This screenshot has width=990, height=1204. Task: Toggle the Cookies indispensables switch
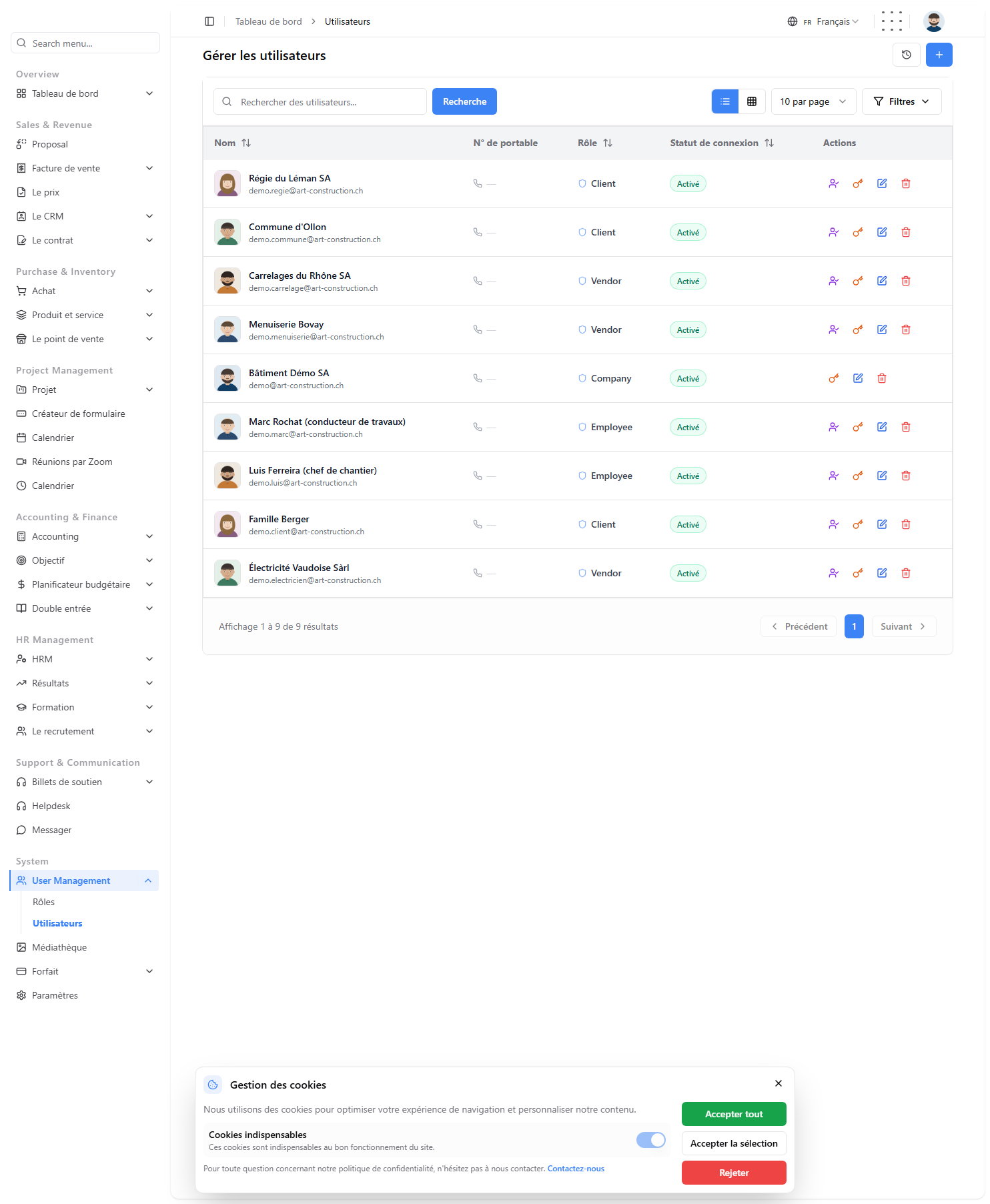pos(651,1140)
